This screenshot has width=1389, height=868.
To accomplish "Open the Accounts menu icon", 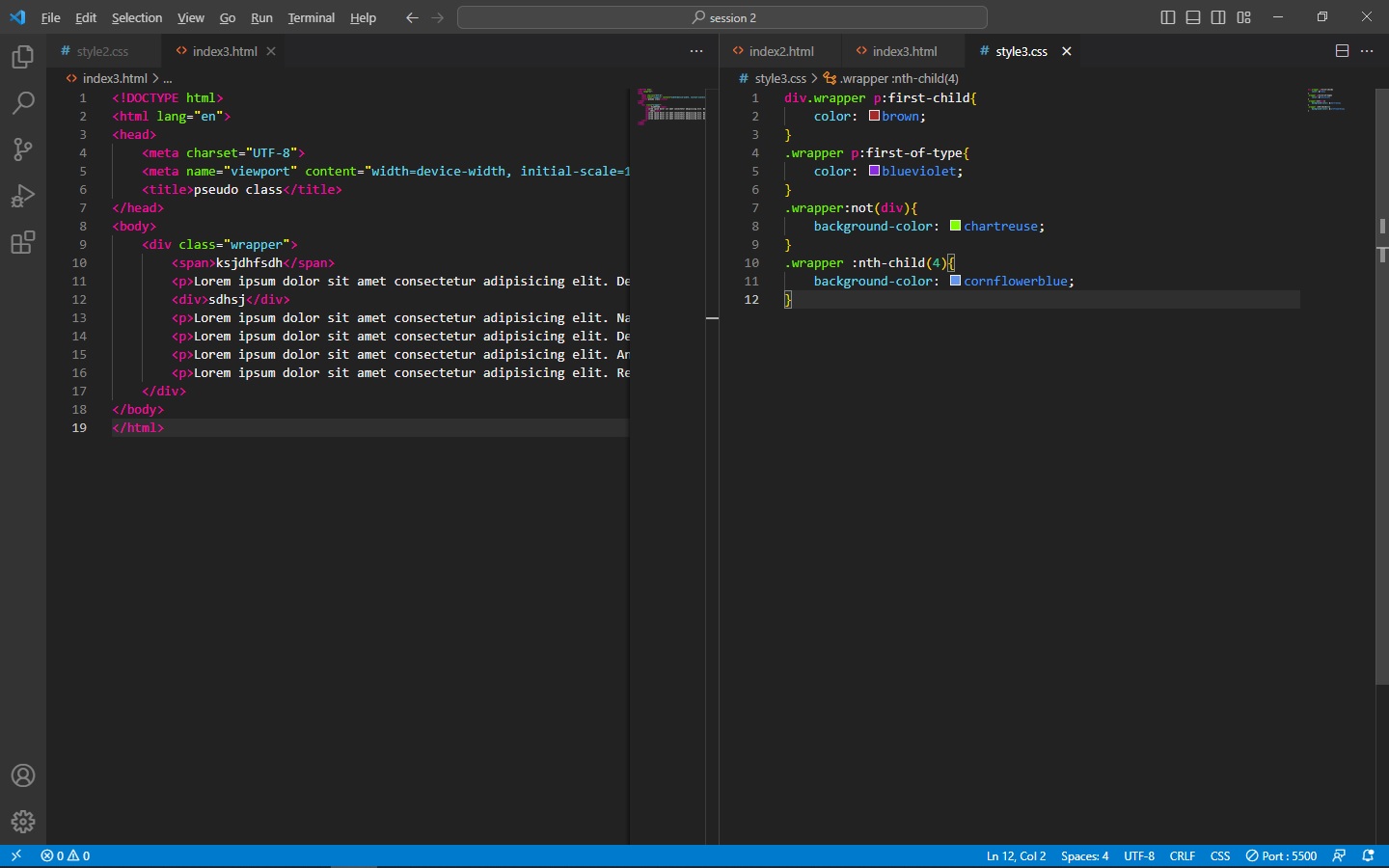I will point(22,775).
